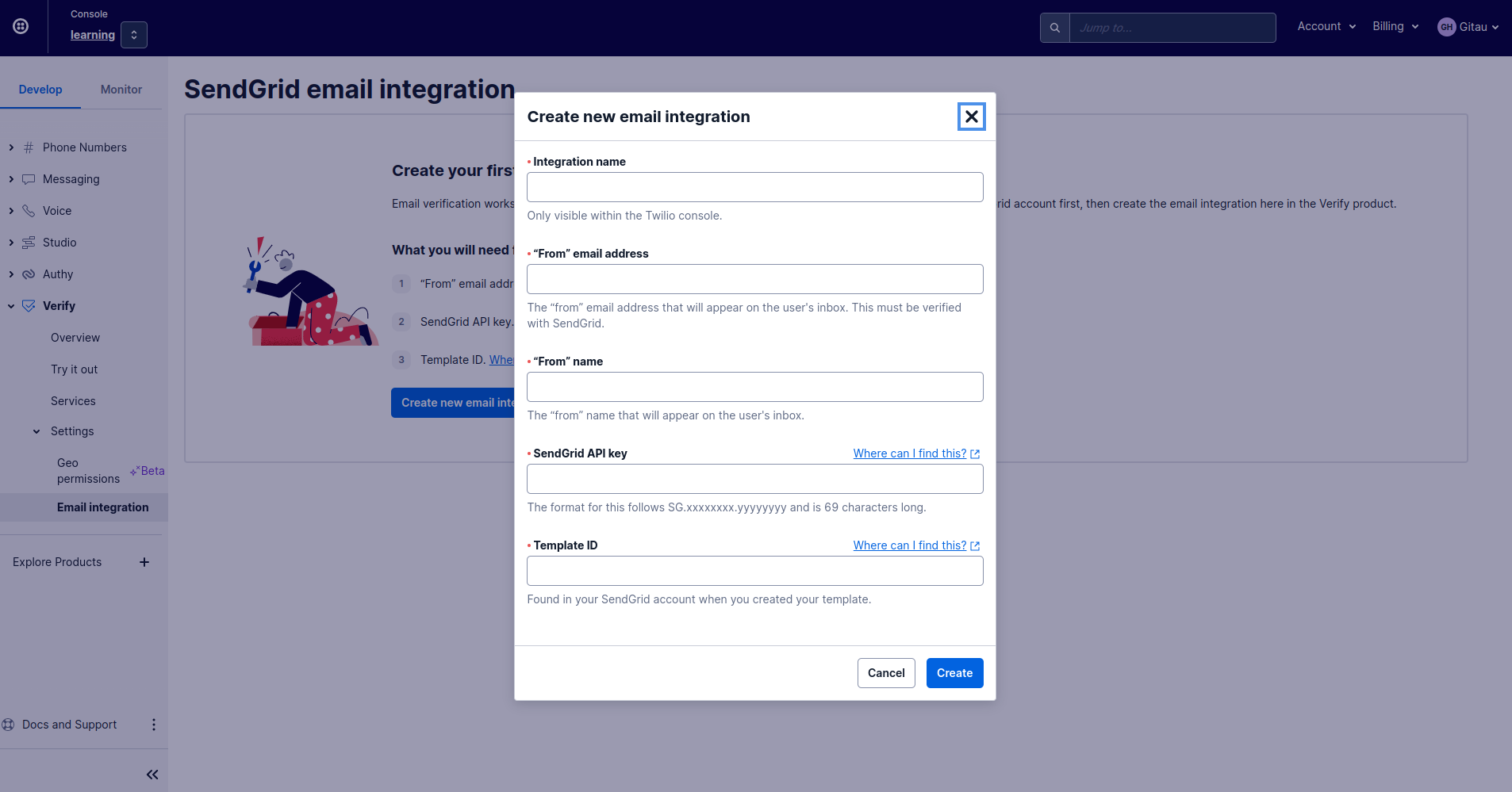Click the "From" email address field
This screenshot has height=792, width=1512.
(x=755, y=279)
